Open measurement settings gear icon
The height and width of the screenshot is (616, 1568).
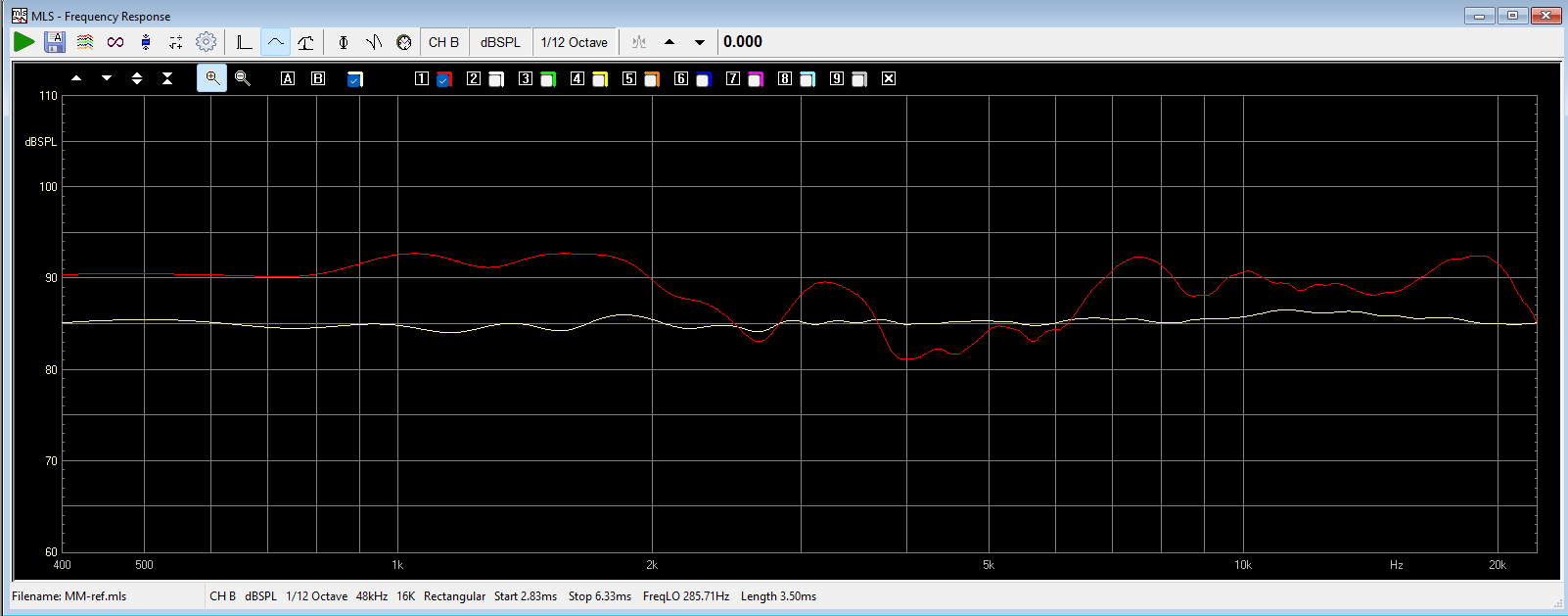pos(206,42)
